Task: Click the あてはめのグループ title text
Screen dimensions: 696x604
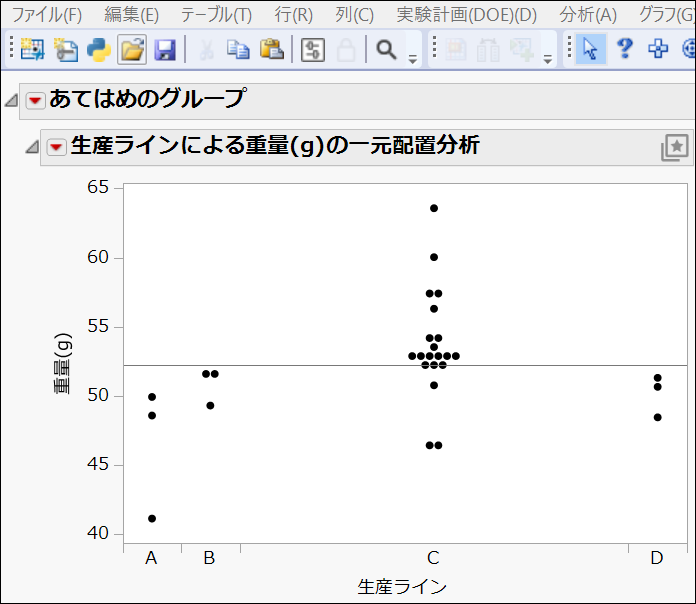Action: click(147, 99)
